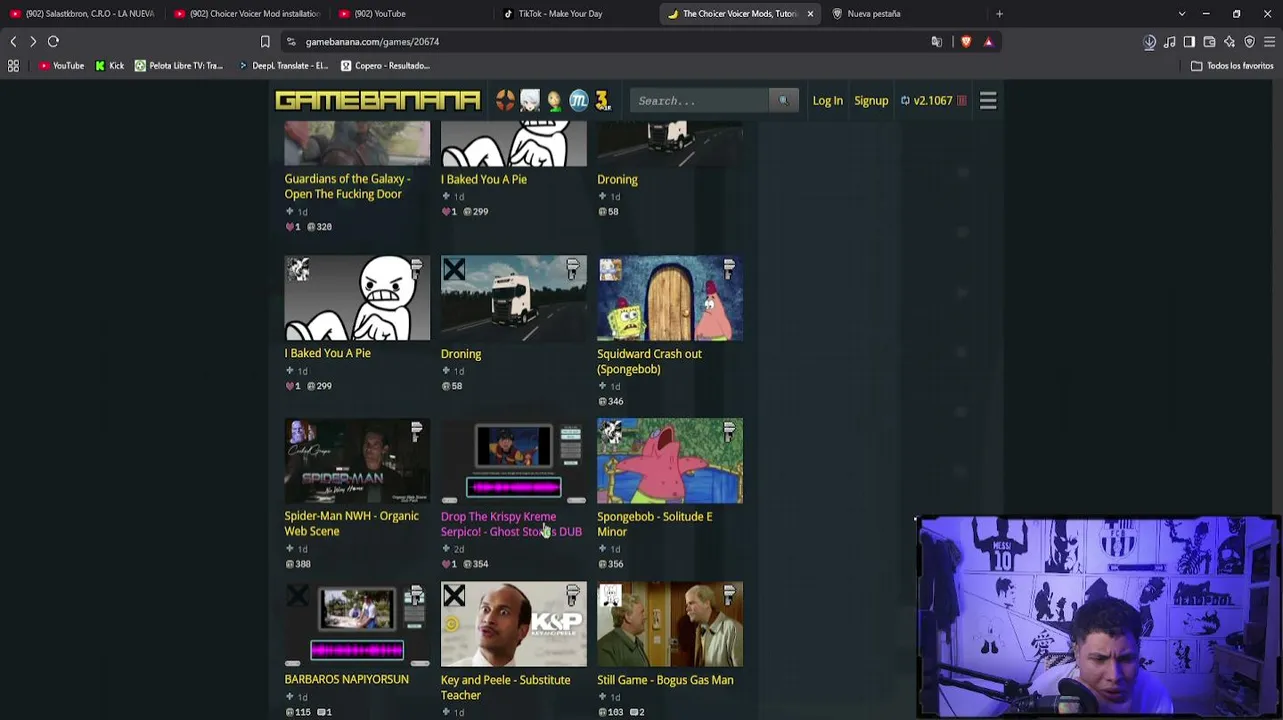Viewport: 1283px width, 720px height.
Task: Click the Squidward Crash out thumbnail
Action: pos(670,298)
